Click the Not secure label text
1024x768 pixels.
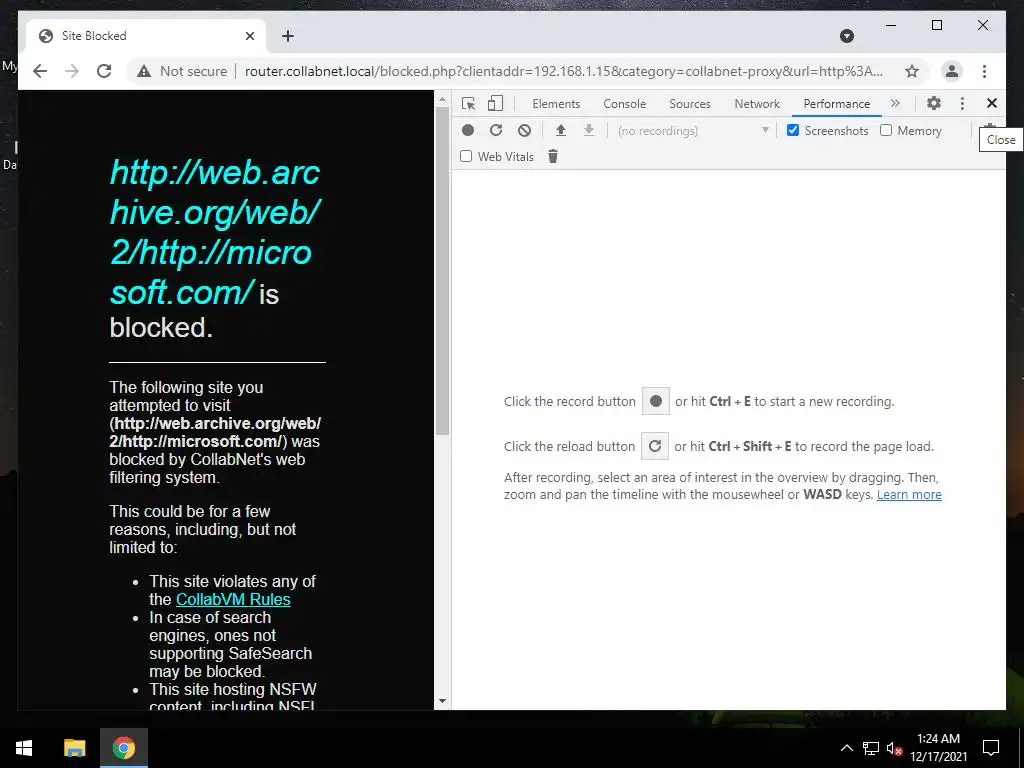(193, 71)
